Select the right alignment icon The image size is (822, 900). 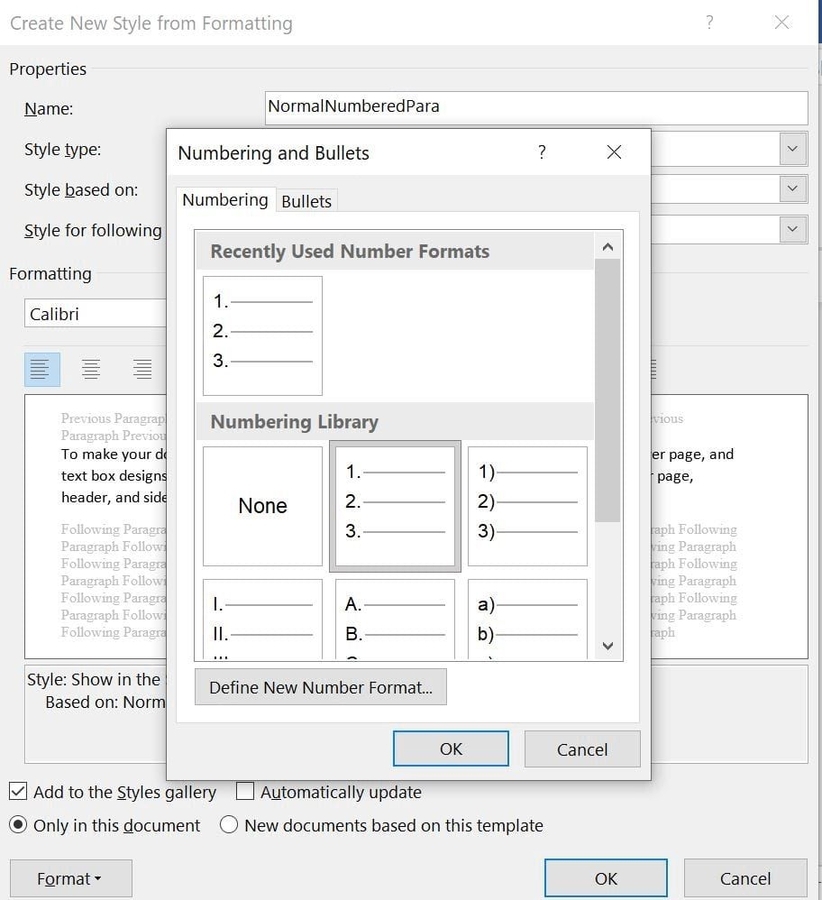[141, 369]
